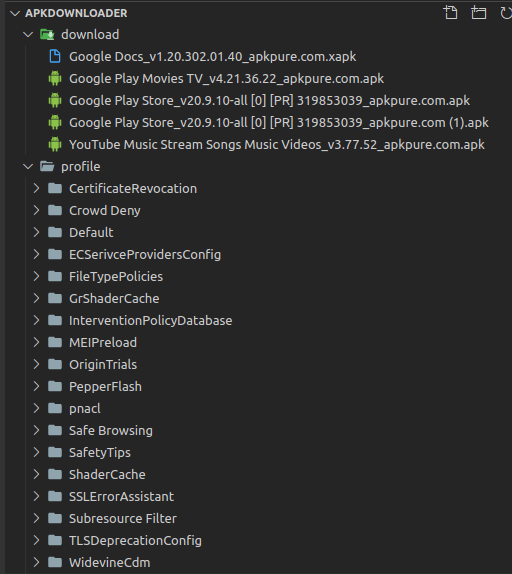Screen dimensions: 512x574
Task: Expand the Default folder chevron
Action: tap(36, 232)
